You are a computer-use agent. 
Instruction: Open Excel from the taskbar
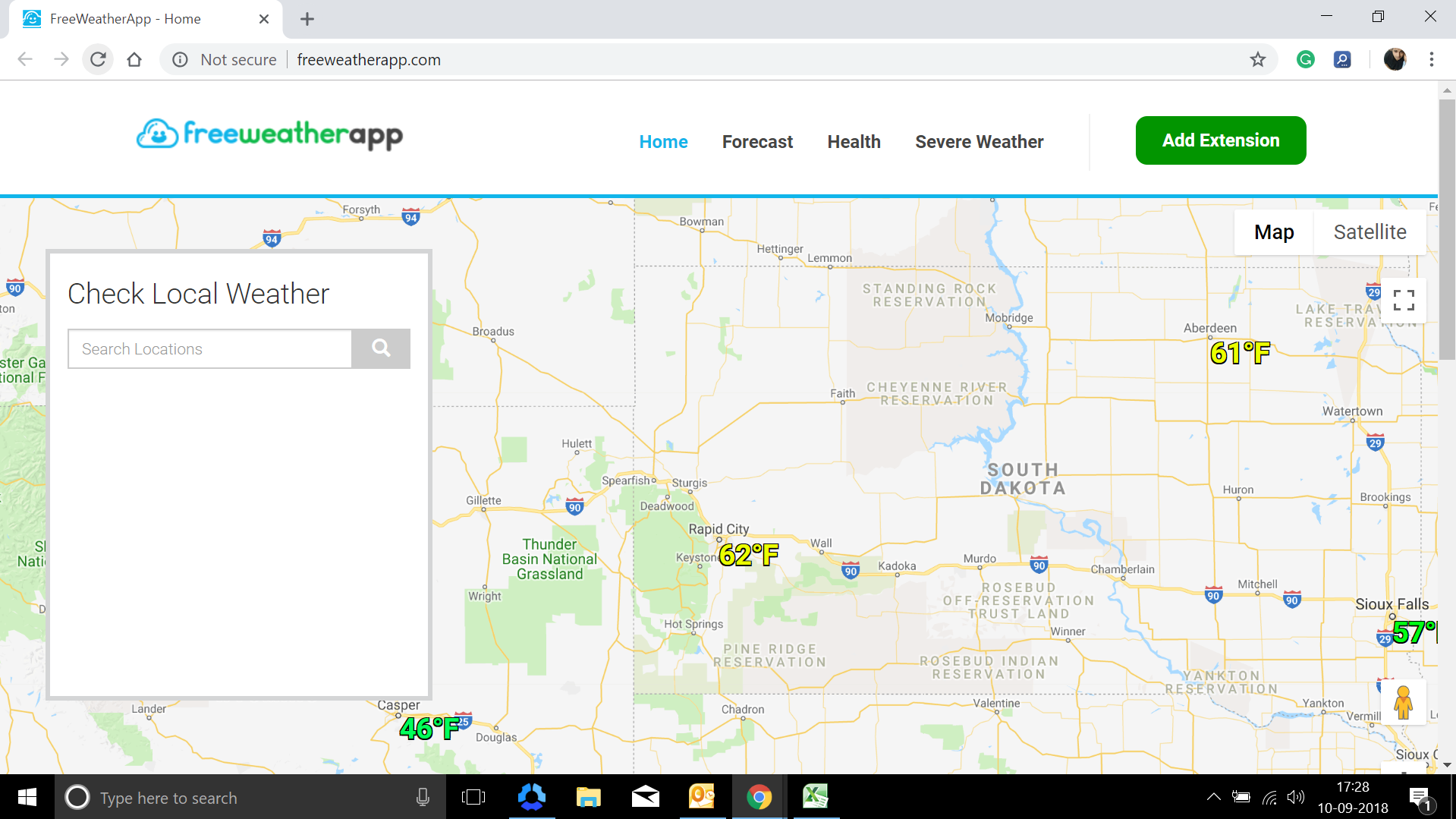click(816, 797)
